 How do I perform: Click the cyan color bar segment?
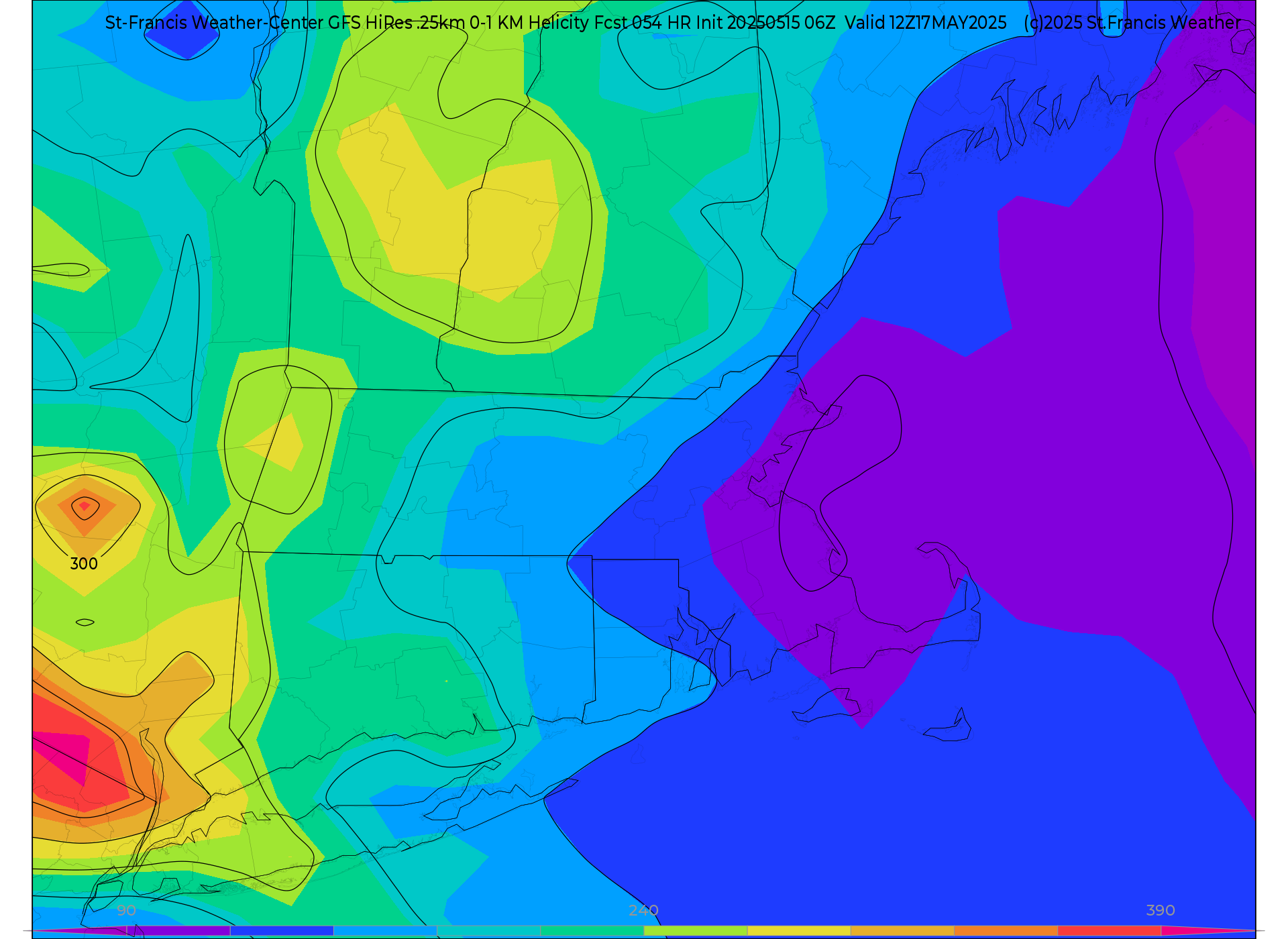(x=488, y=931)
